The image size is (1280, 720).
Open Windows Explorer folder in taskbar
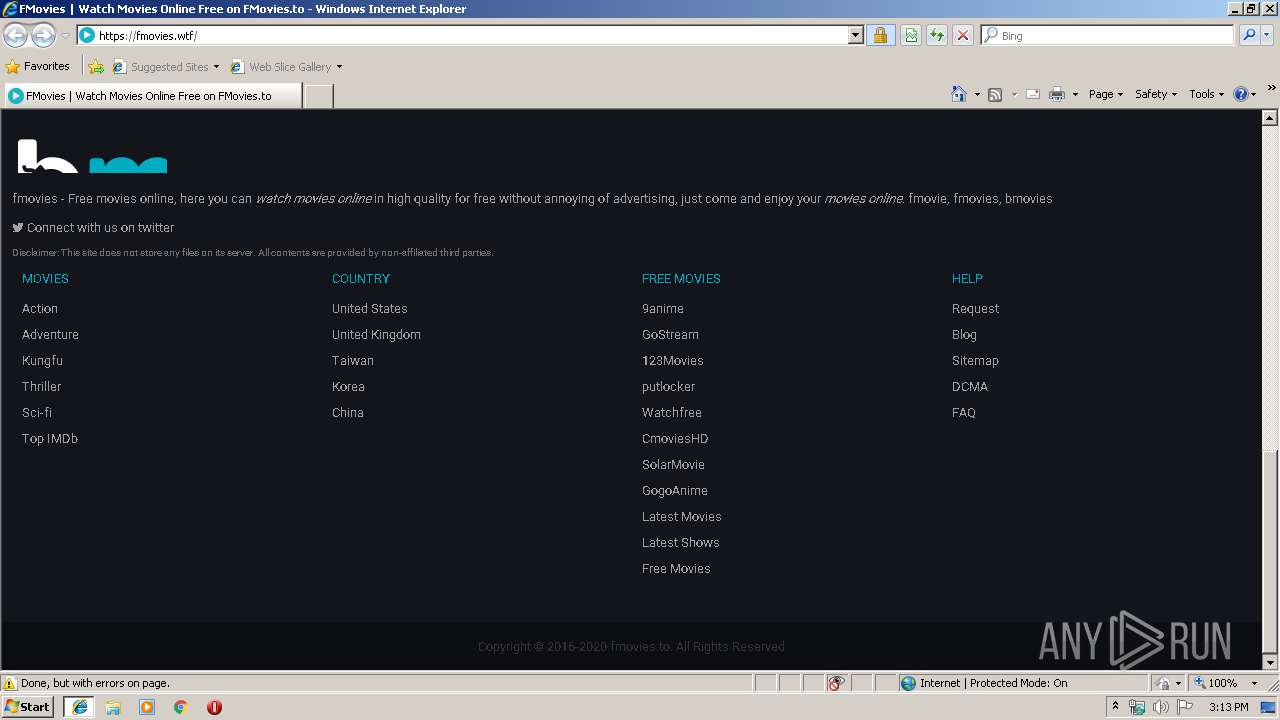pyautogui.click(x=113, y=707)
